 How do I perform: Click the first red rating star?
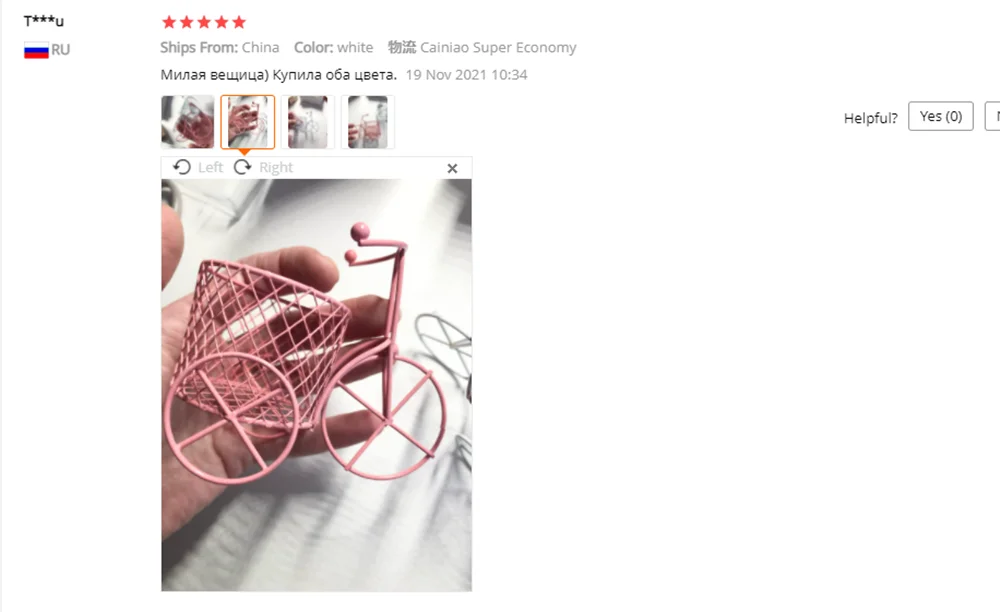169,22
